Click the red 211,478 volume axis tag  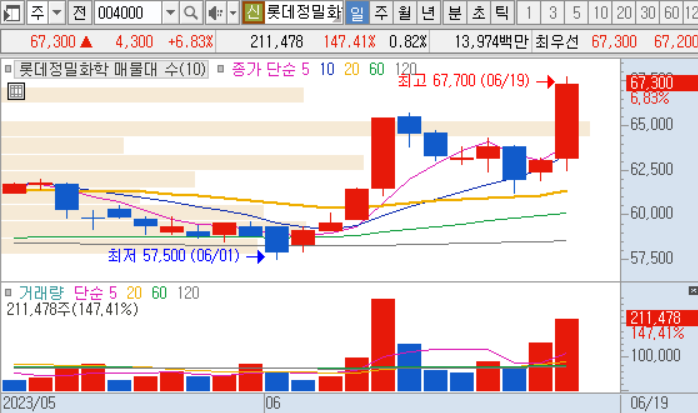coord(661,318)
